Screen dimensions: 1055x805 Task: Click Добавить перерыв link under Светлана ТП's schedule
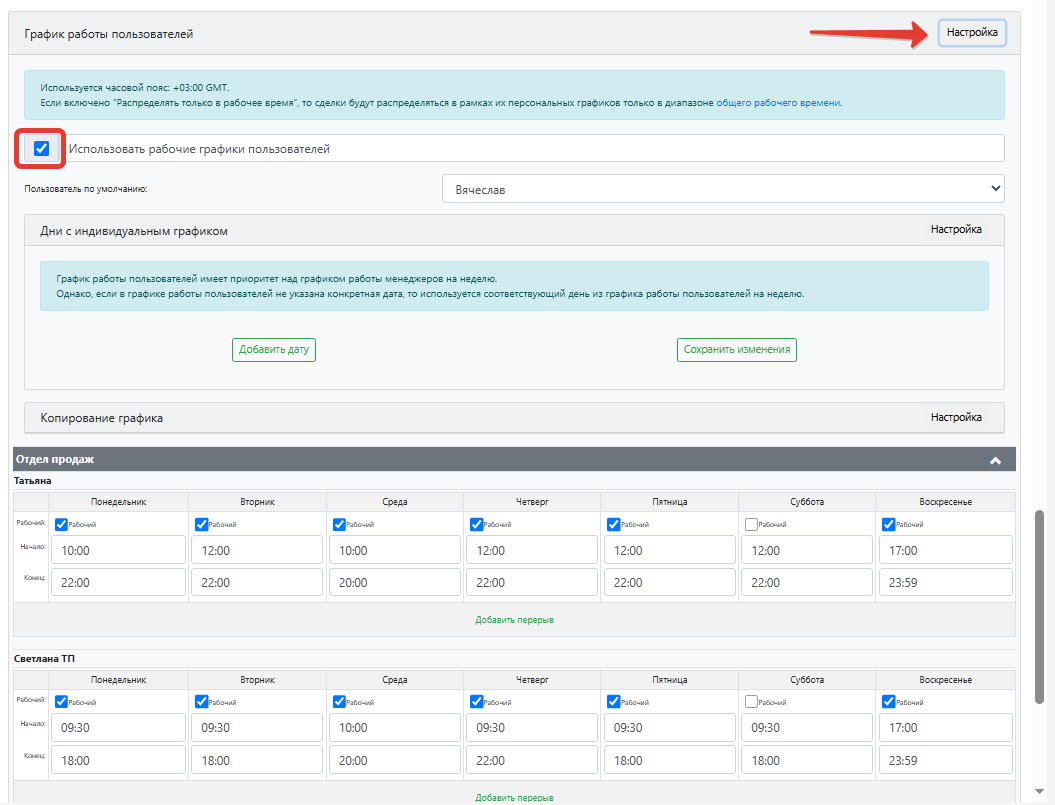[x=514, y=798]
